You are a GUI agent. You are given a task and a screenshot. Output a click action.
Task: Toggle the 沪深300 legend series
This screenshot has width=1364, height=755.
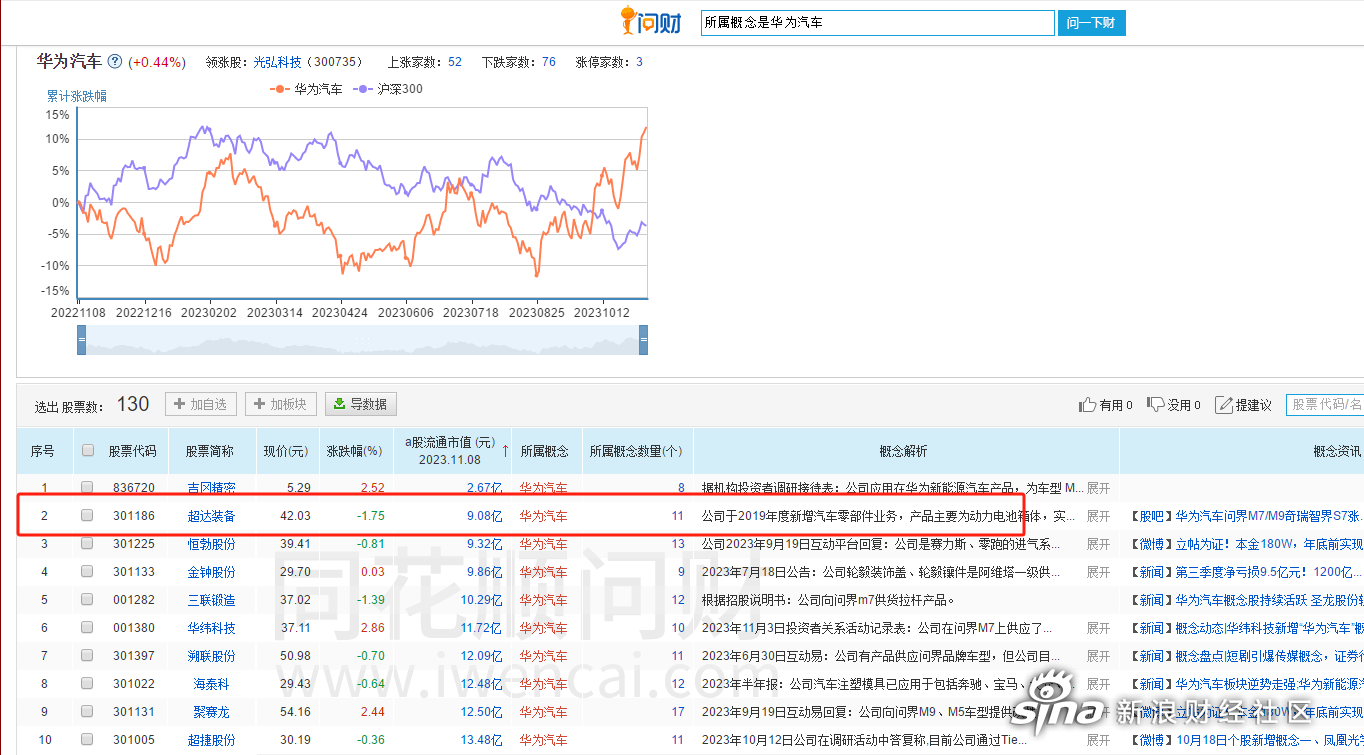click(389, 89)
